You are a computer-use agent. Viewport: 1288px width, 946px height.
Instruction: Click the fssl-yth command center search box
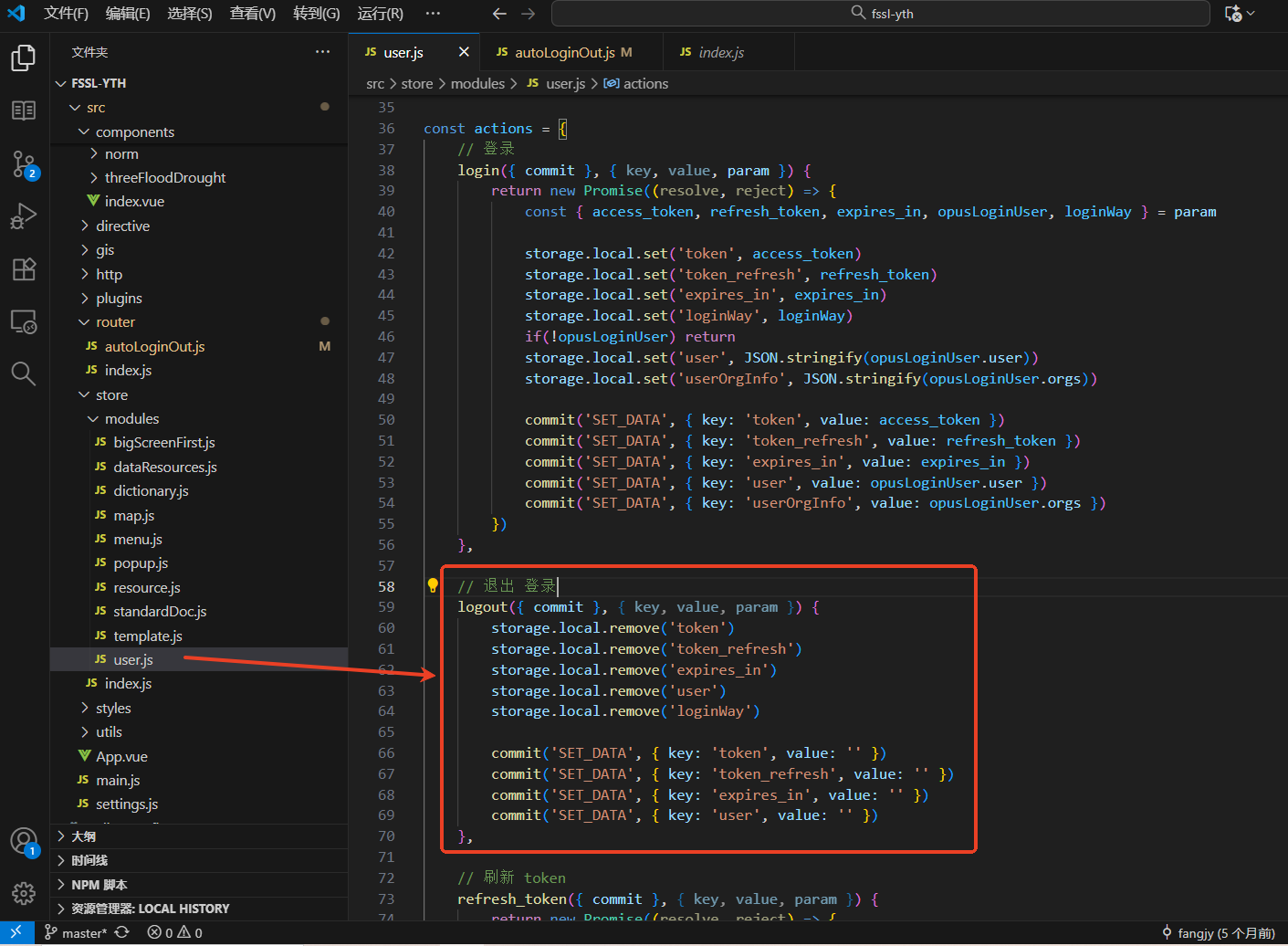881,14
